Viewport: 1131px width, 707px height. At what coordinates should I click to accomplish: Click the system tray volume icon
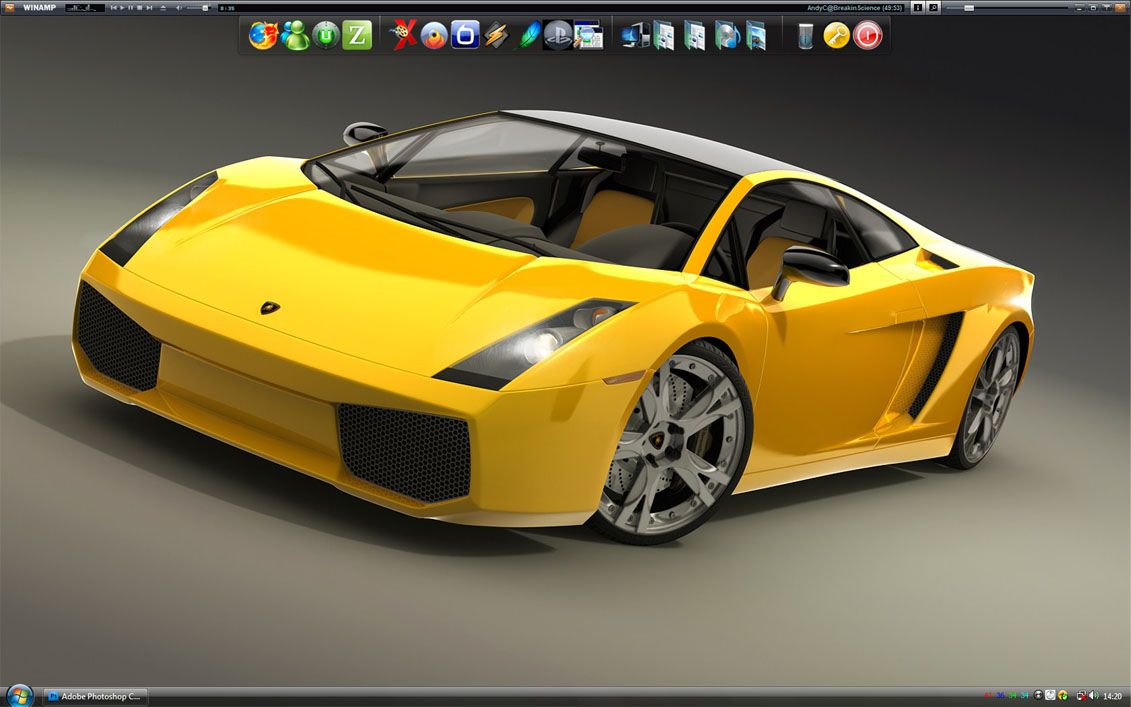tap(1094, 695)
